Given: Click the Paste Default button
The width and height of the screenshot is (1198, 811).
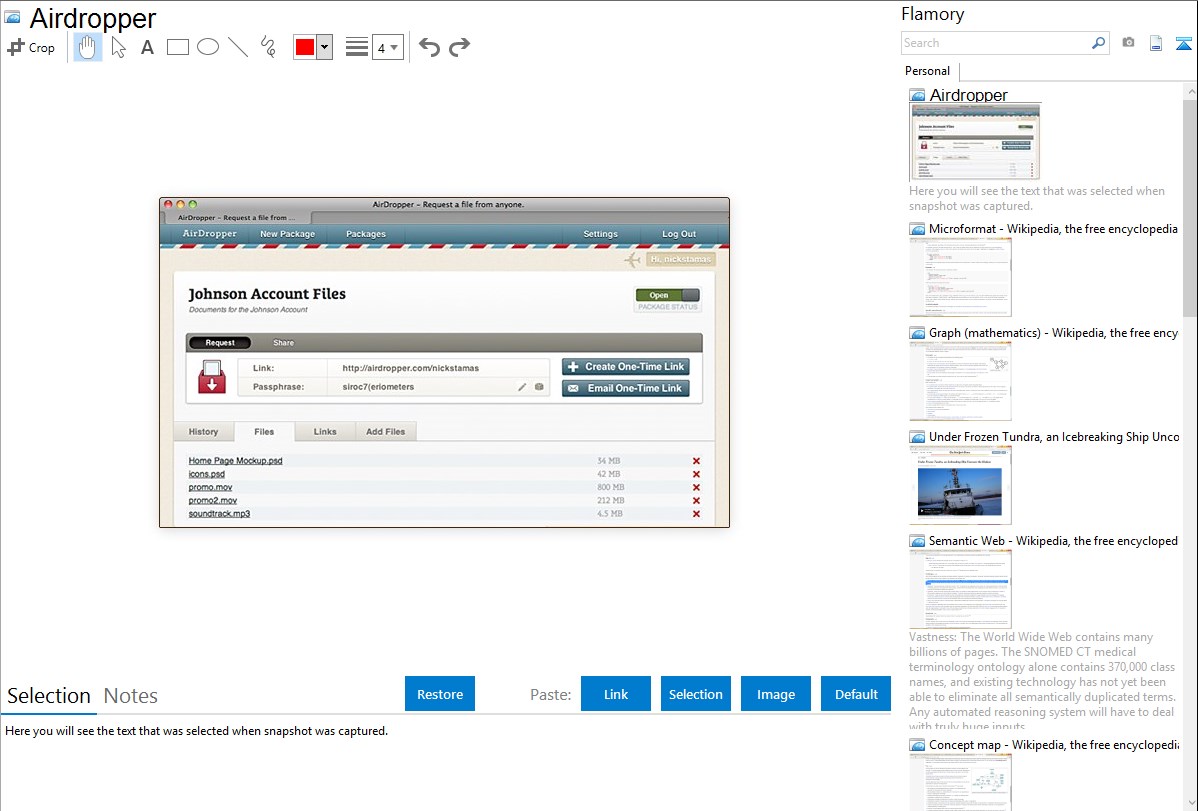Looking at the screenshot, I should coord(856,694).
